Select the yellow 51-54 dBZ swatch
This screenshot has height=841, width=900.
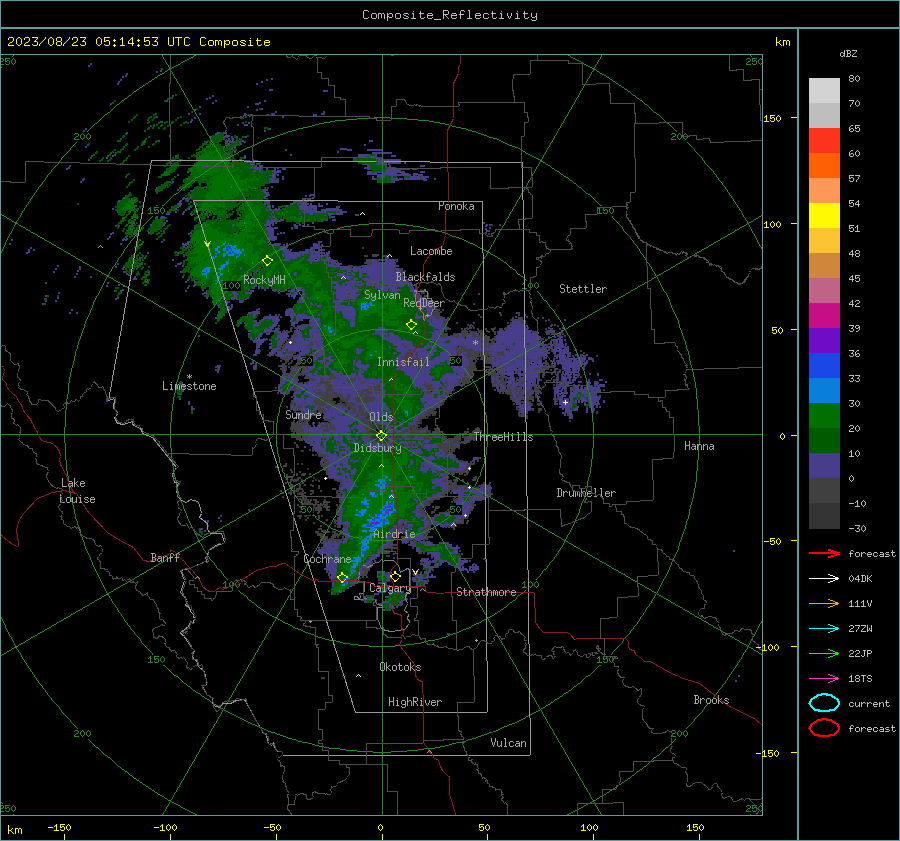pyautogui.click(x=824, y=216)
